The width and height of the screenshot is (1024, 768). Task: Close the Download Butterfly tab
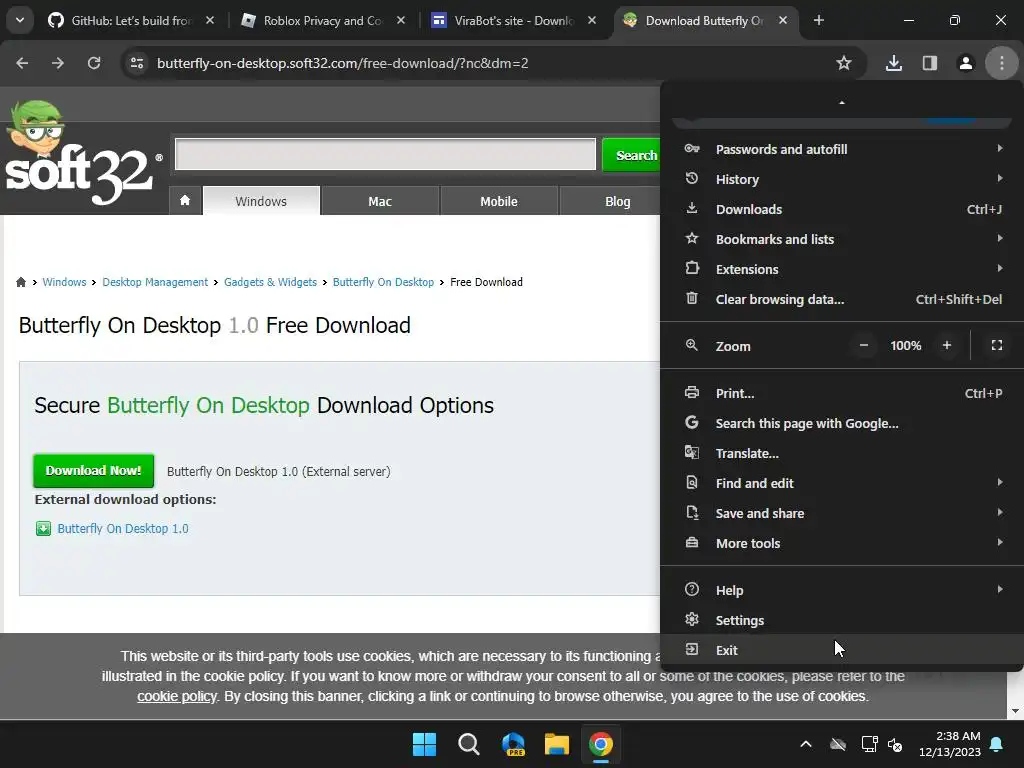[783, 20]
